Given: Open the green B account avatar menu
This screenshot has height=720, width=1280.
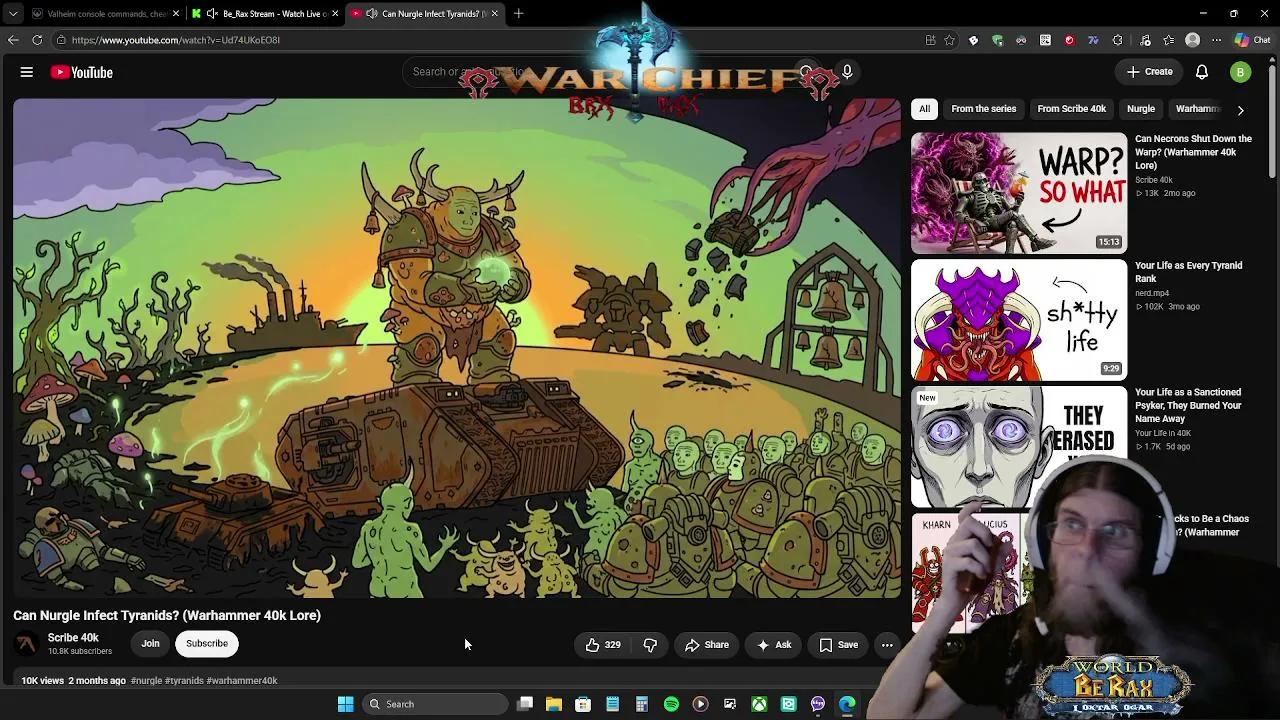Looking at the screenshot, I should coord(1240,72).
